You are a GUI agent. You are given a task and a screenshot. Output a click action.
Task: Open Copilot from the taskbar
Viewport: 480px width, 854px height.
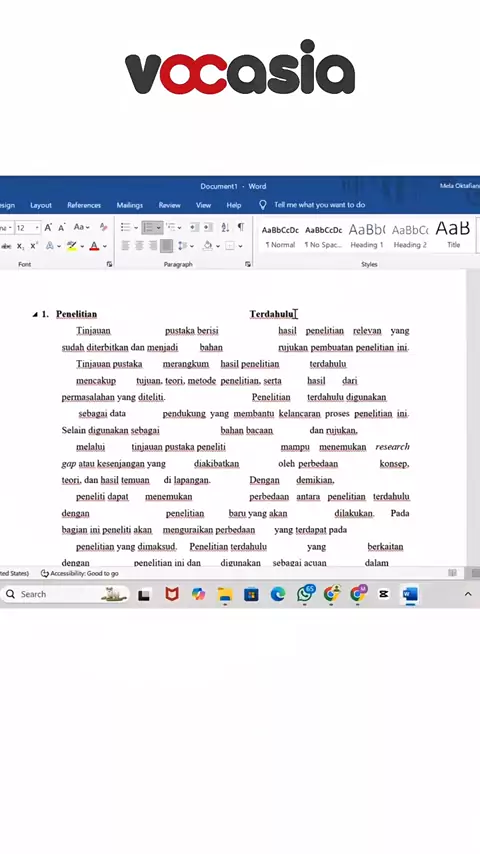[x=198, y=594]
